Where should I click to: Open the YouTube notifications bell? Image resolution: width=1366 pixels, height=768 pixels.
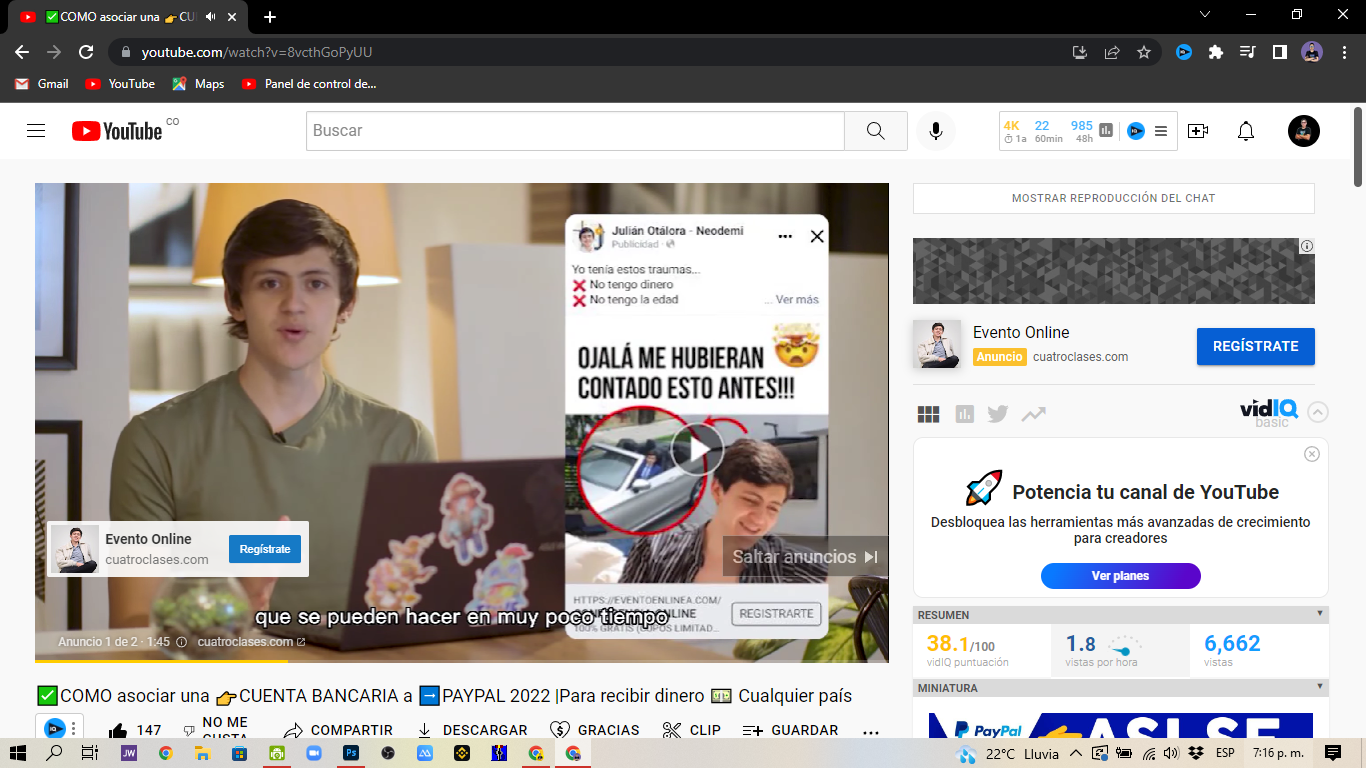1246,131
